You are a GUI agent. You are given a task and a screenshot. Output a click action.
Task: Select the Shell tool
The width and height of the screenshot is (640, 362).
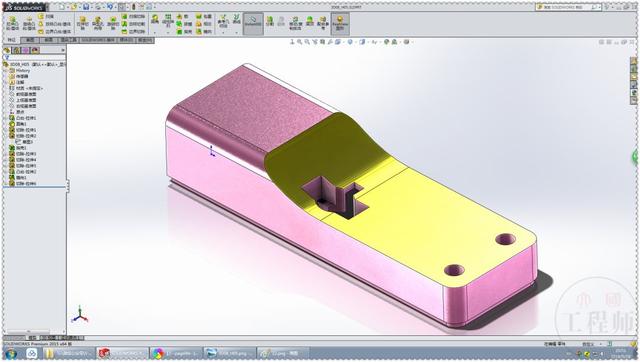click(183, 31)
